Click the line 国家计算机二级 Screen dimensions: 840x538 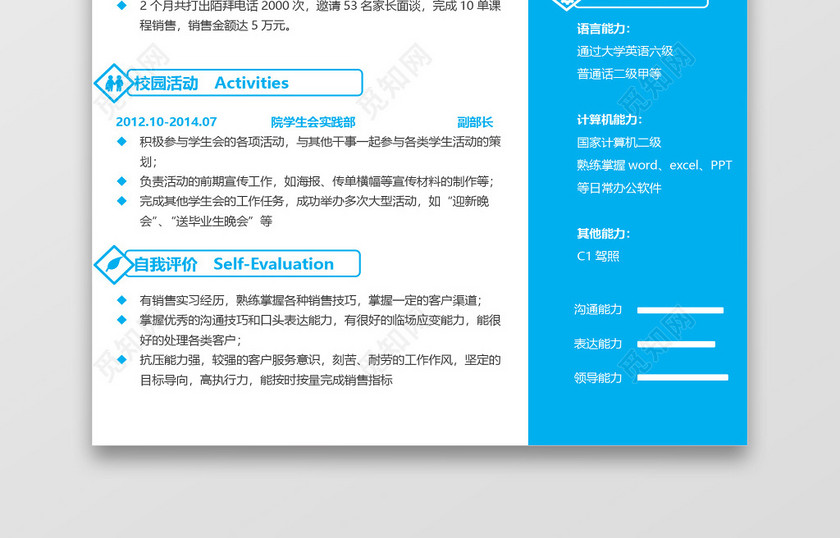click(x=619, y=143)
